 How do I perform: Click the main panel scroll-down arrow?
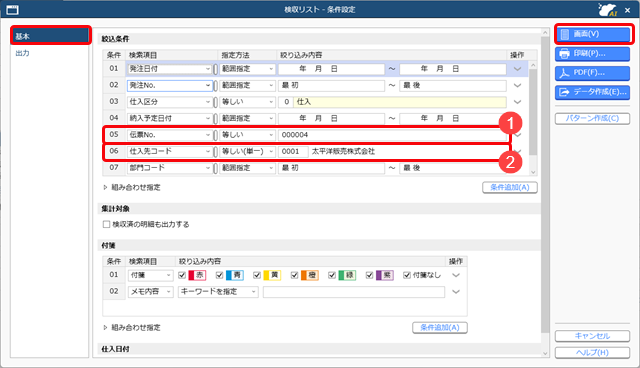pos(545,353)
